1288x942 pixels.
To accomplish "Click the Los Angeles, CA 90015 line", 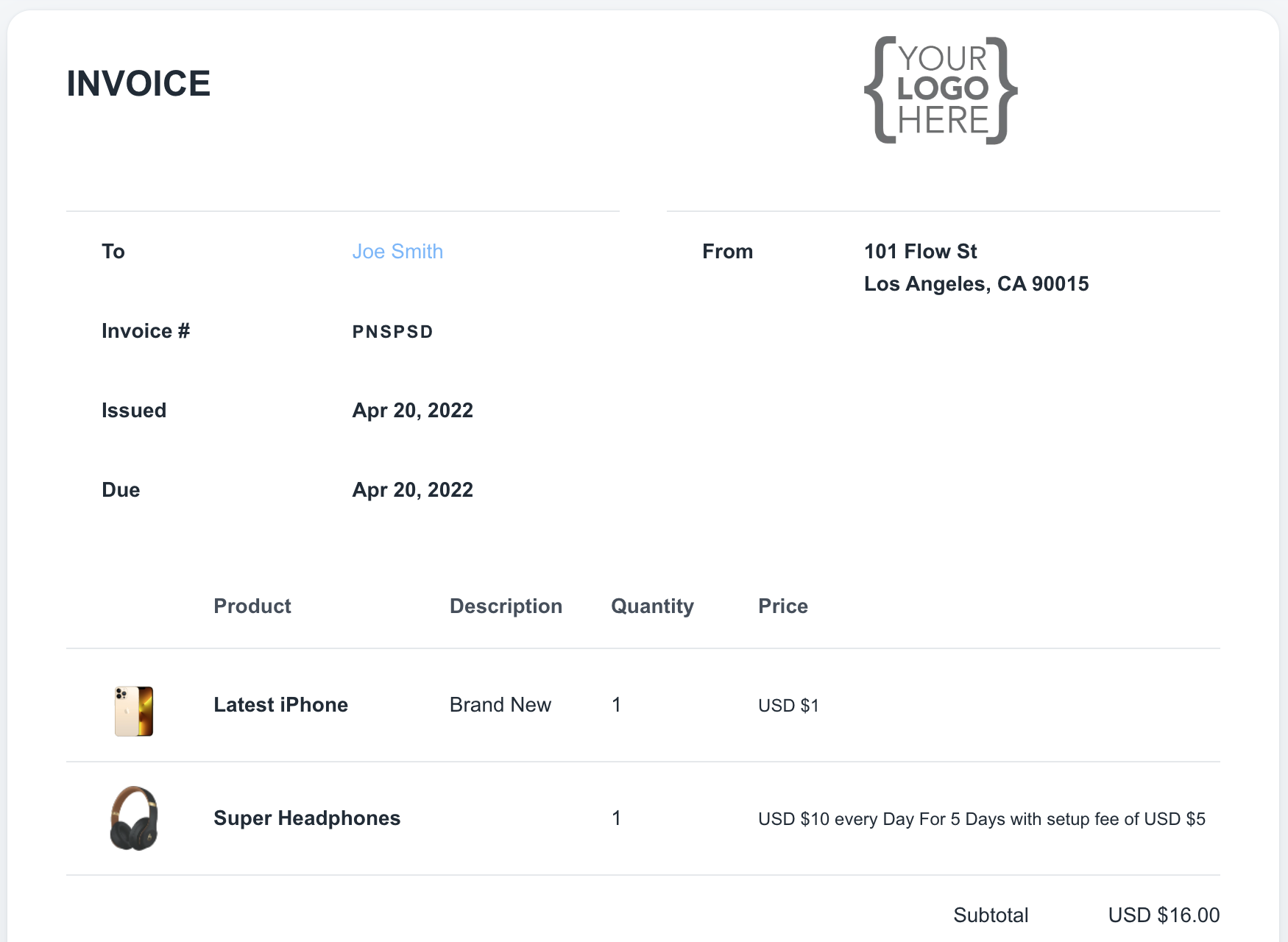I will click(x=976, y=284).
